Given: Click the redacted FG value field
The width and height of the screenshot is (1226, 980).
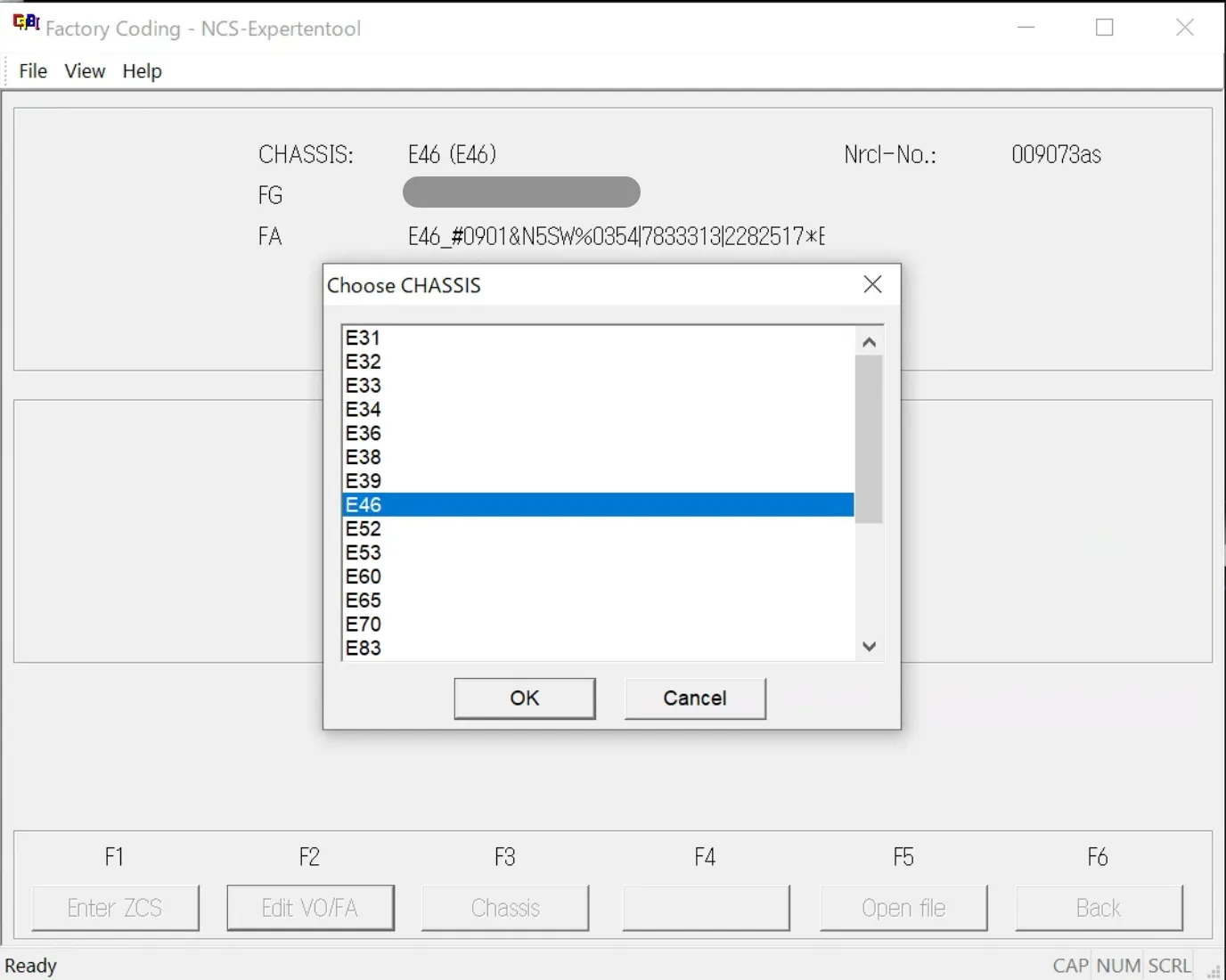Looking at the screenshot, I should [x=521, y=192].
